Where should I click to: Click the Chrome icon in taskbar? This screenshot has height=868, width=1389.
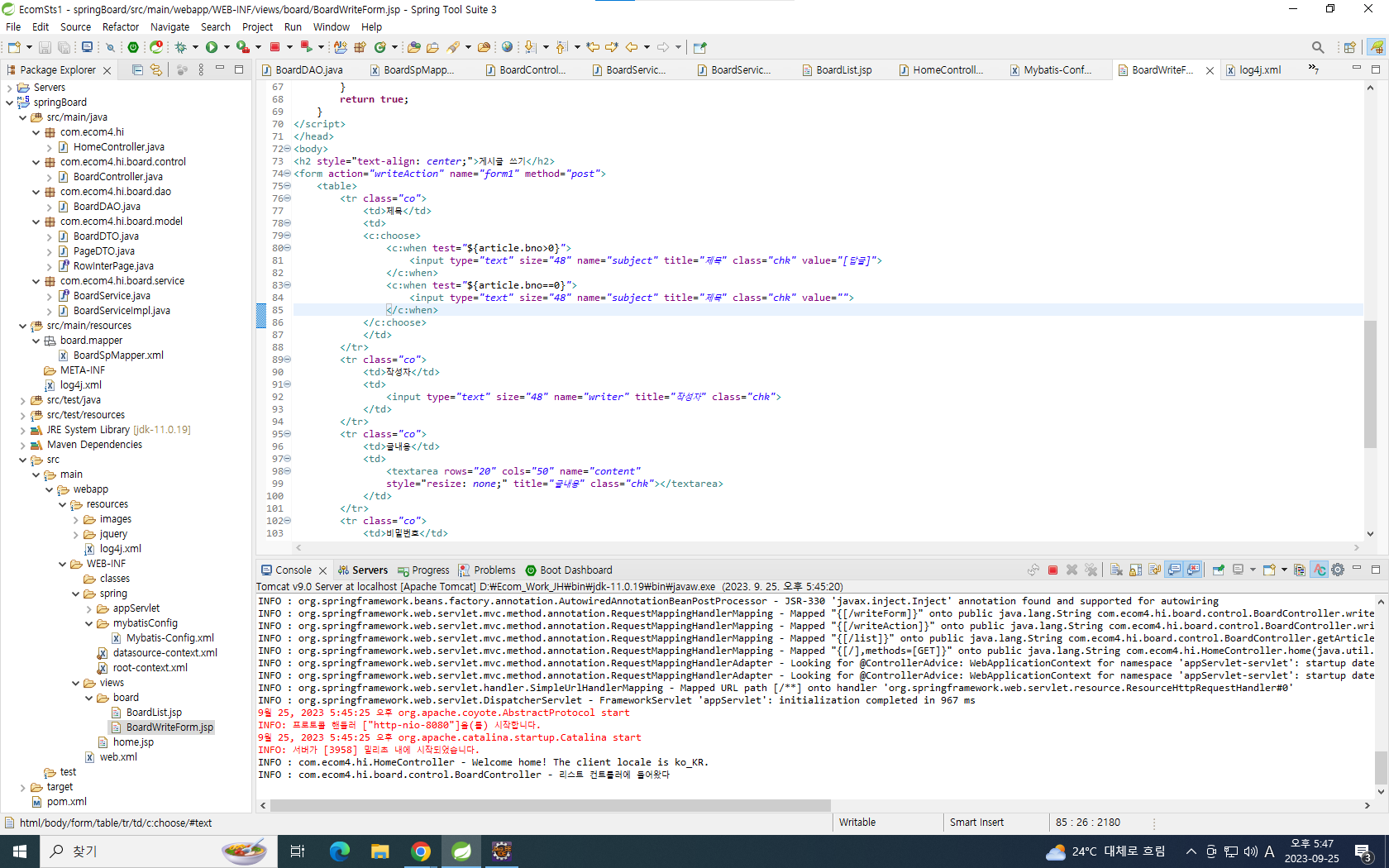[x=421, y=851]
